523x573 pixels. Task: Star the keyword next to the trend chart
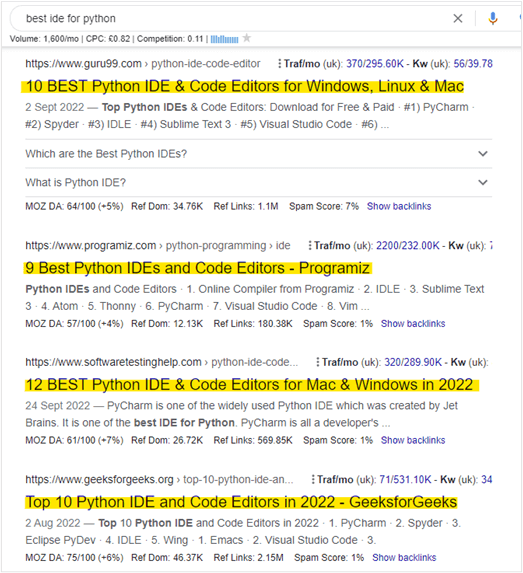(x=247, y=38)
